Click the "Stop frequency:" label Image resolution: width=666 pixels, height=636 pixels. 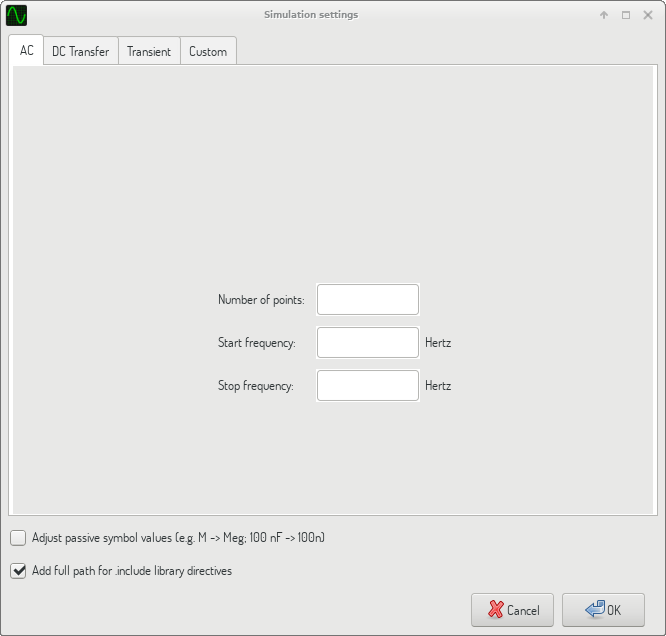click(256, 386)
